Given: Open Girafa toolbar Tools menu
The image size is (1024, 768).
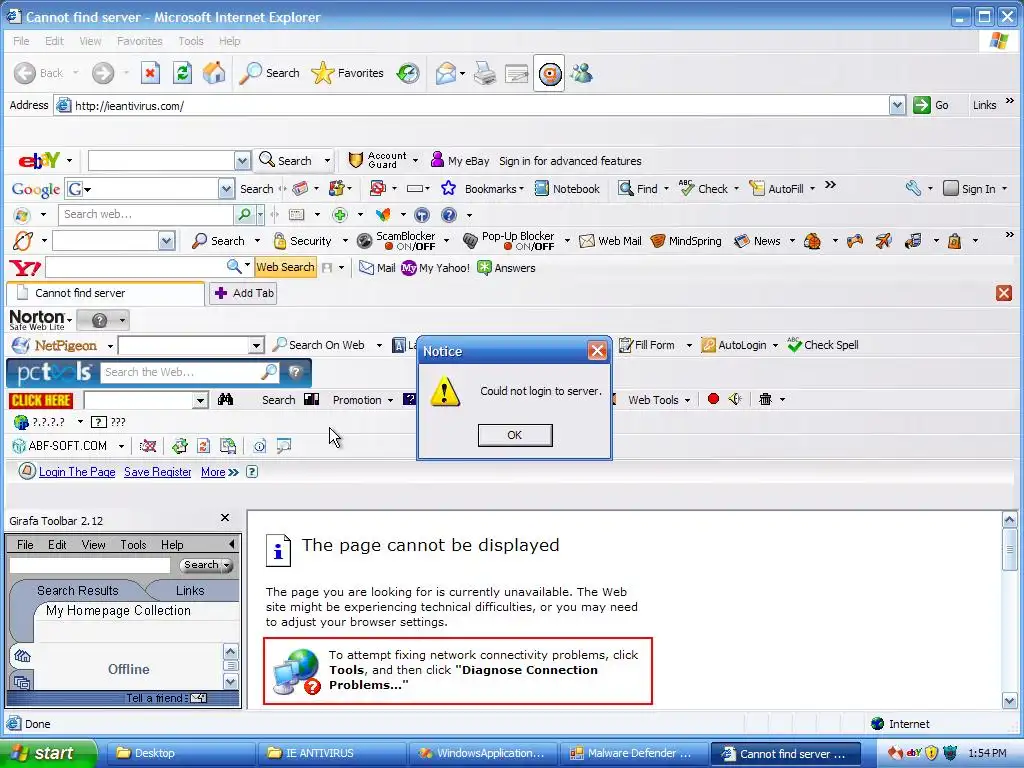Looking at the screenshot, I should tap(133, 545).
